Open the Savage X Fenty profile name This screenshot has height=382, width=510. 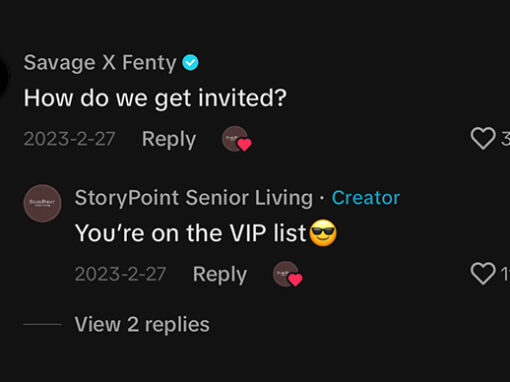pos(100,63)
